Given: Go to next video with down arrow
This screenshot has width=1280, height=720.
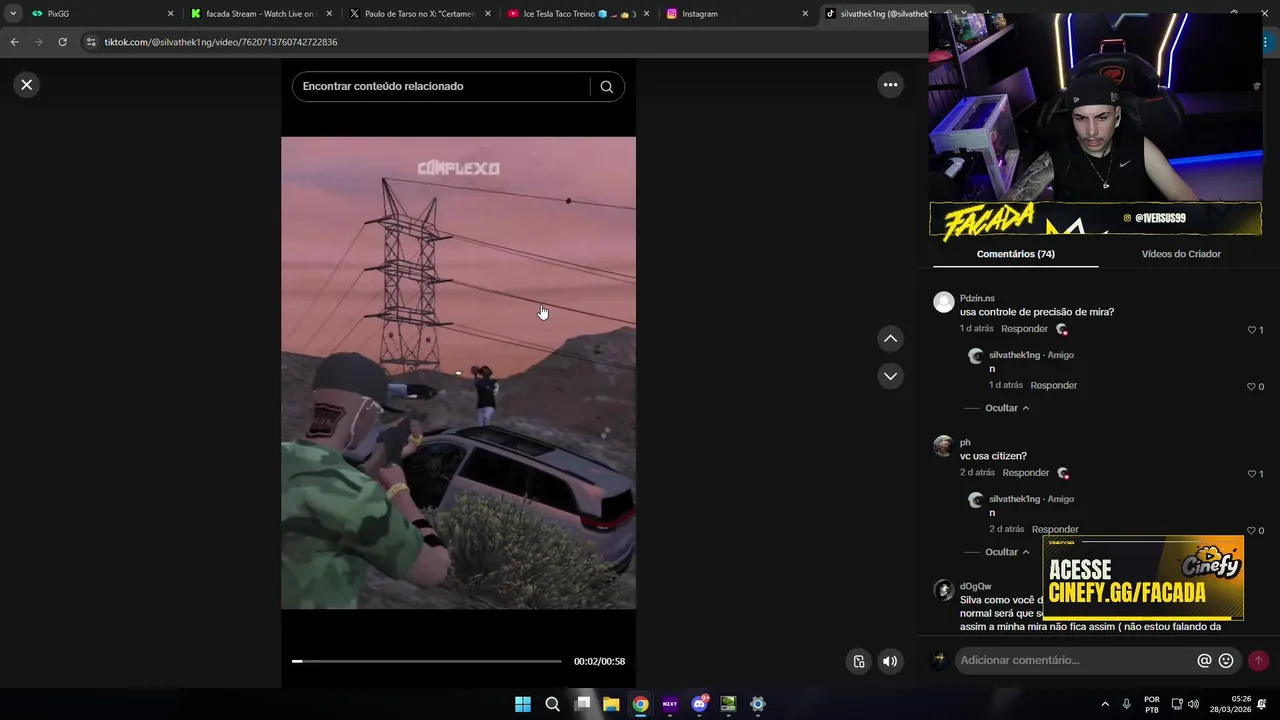Looking at the screenshot, I should click(890, 376).
